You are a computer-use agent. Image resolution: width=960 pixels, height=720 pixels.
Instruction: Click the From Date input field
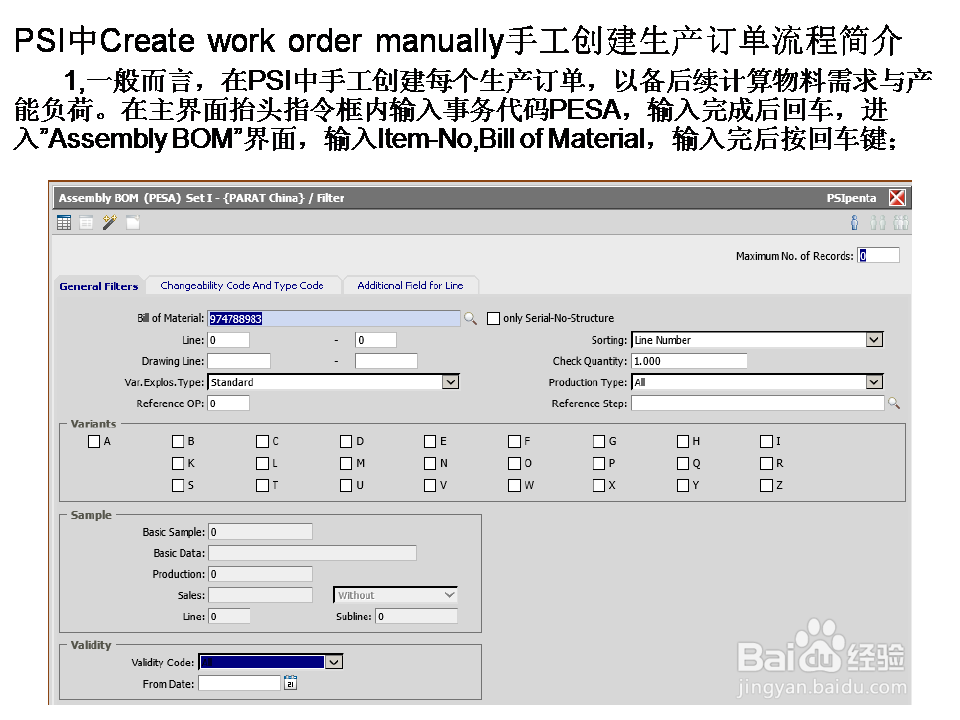[239, 683]
